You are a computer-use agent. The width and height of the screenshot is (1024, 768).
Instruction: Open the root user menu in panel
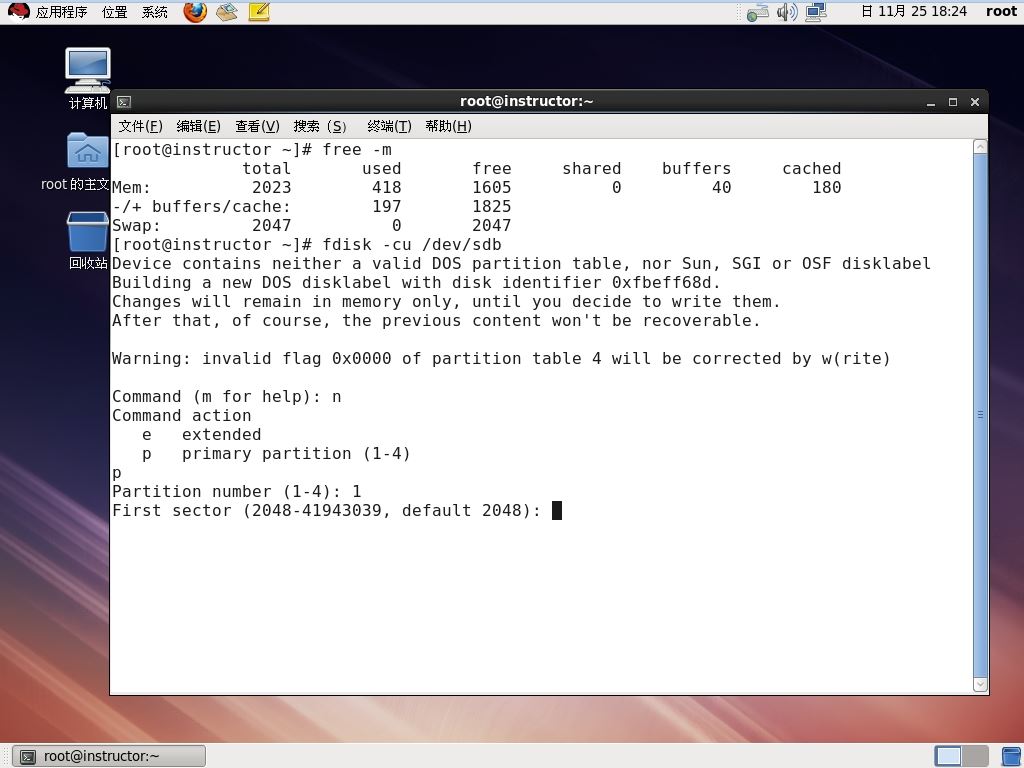pyautogui.click(x=1001, y=11)
